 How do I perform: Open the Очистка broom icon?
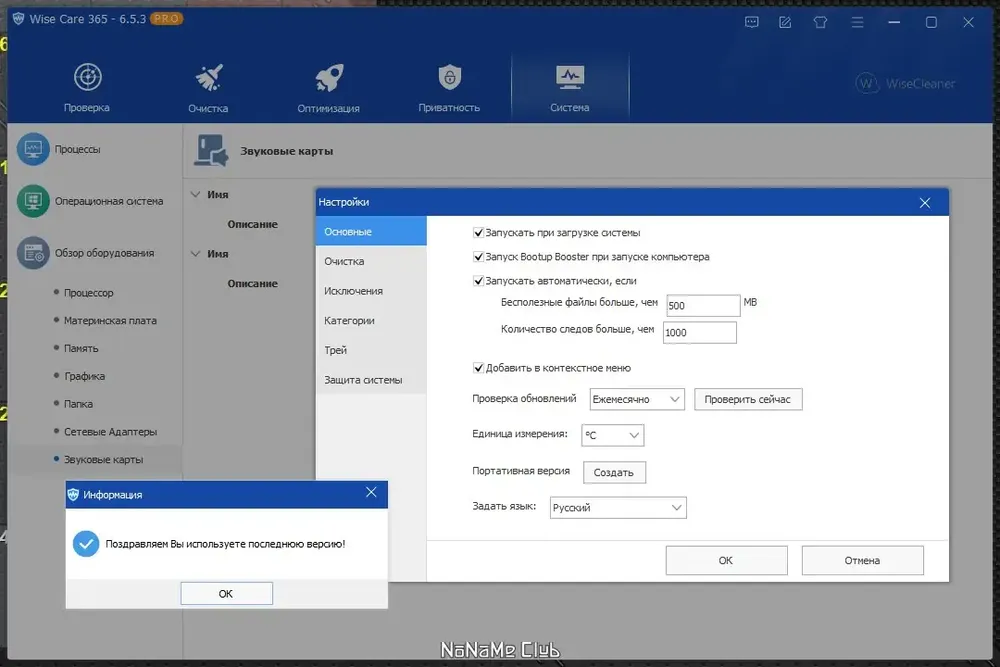pos(209,78)
